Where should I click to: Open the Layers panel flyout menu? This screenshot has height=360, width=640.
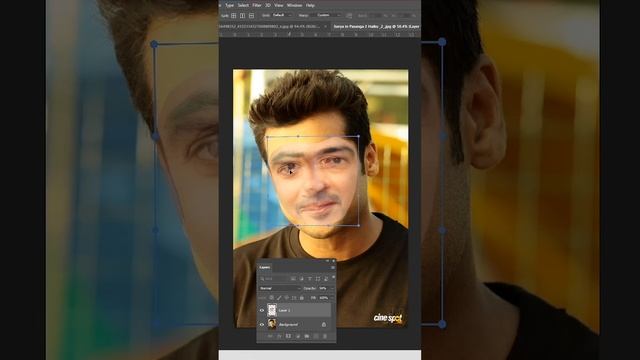333,267
